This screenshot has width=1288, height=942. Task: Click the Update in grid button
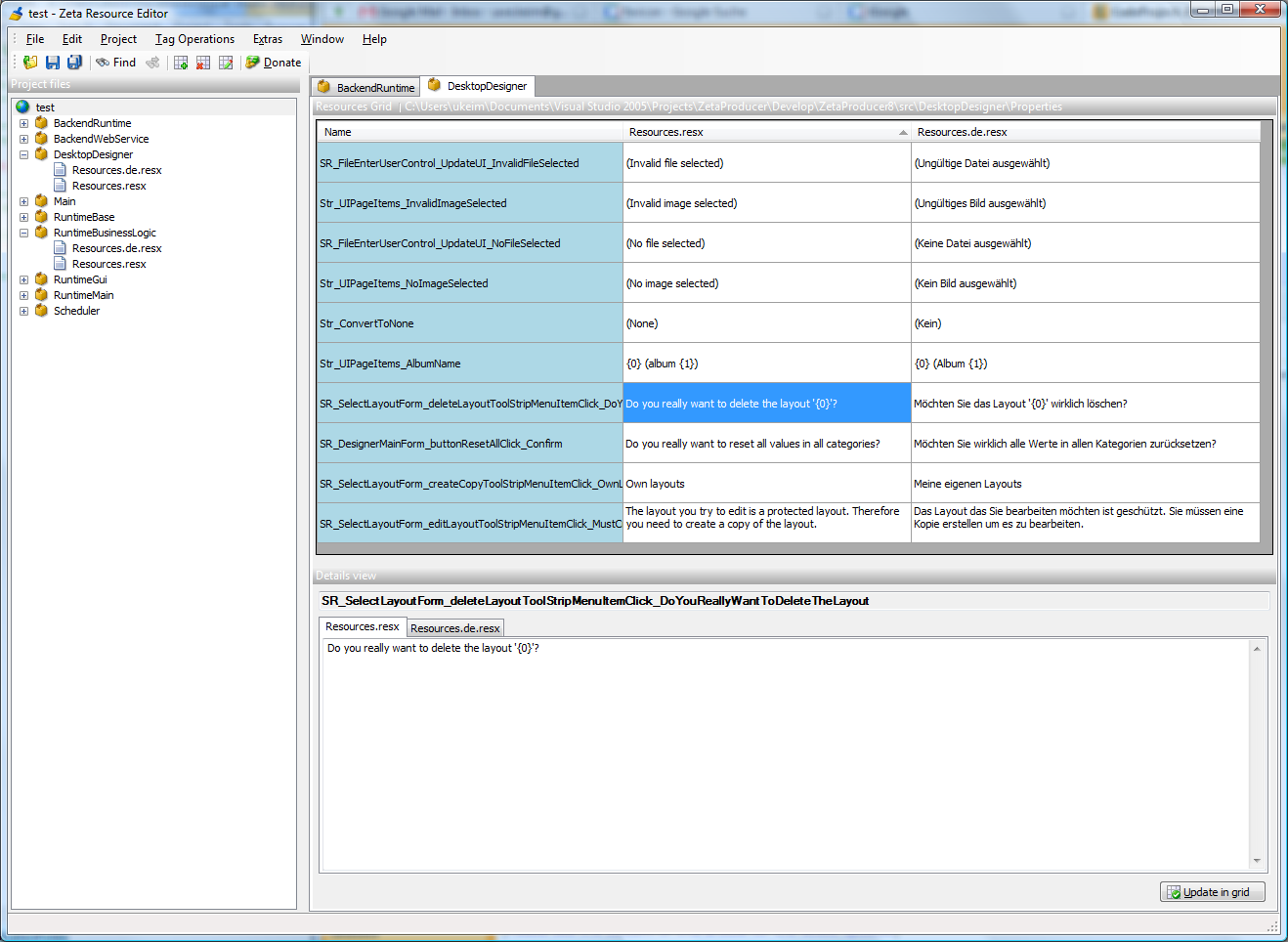[x=1213, y=892]
